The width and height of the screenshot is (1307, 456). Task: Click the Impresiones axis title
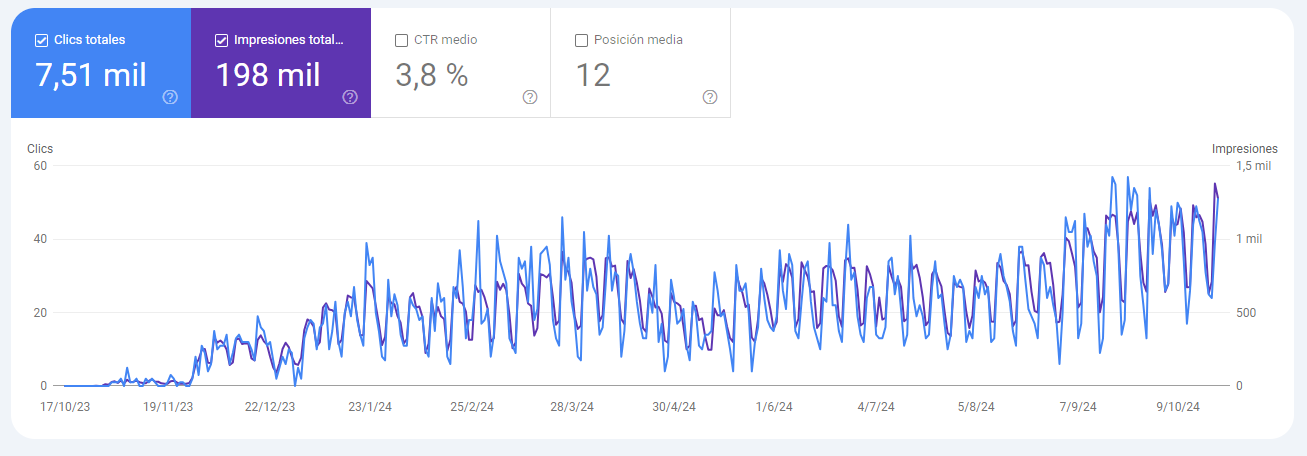coord(1244,149)
